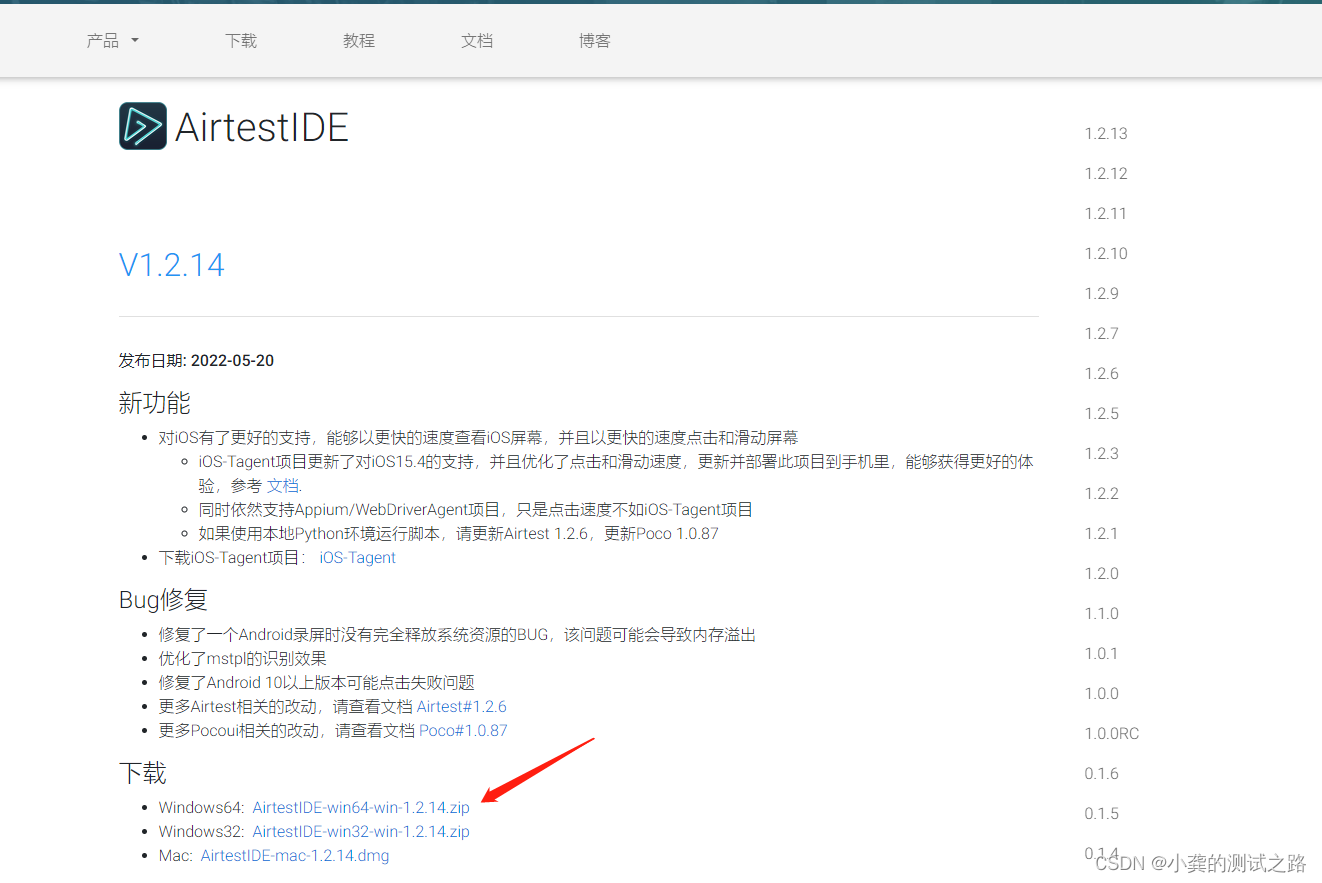This screenshot has width=1322, height=883.
Task: Expand the 产品 dropdown arrow
Action: (x=135, y=41)
